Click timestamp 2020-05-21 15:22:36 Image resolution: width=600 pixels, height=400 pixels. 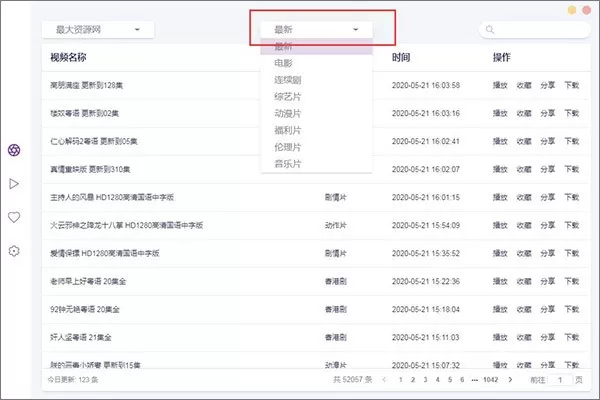[x=426, y=281]
